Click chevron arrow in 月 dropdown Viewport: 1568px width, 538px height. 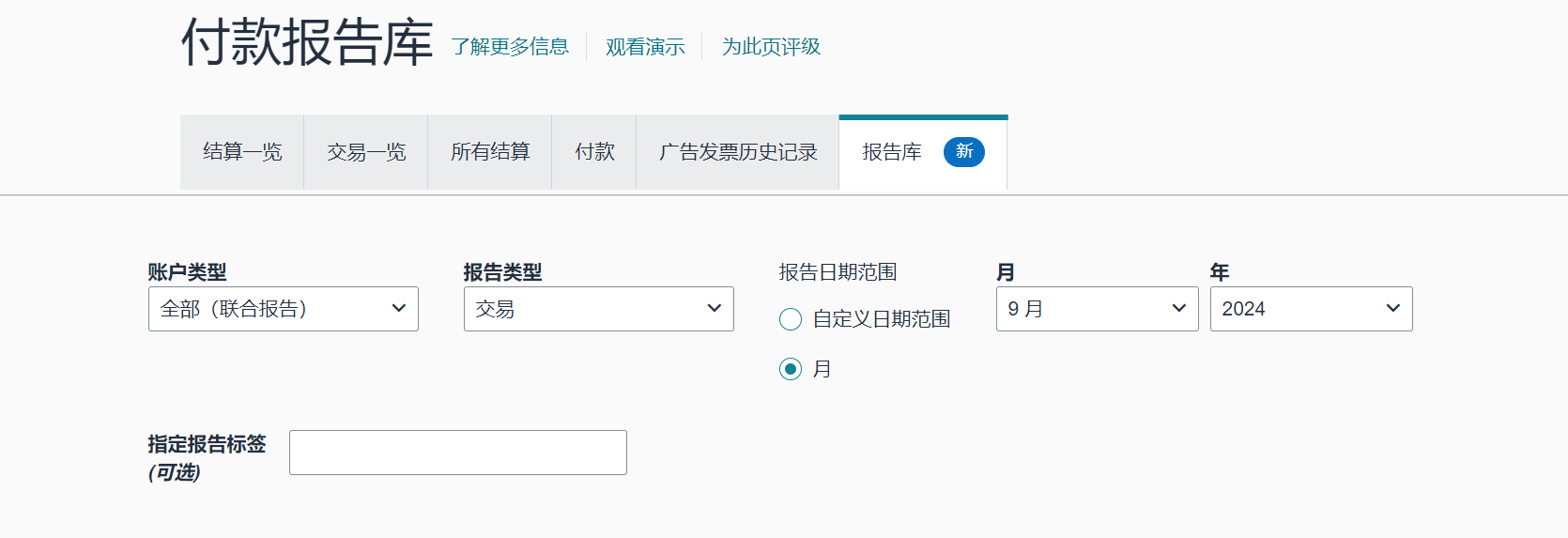1179,309
